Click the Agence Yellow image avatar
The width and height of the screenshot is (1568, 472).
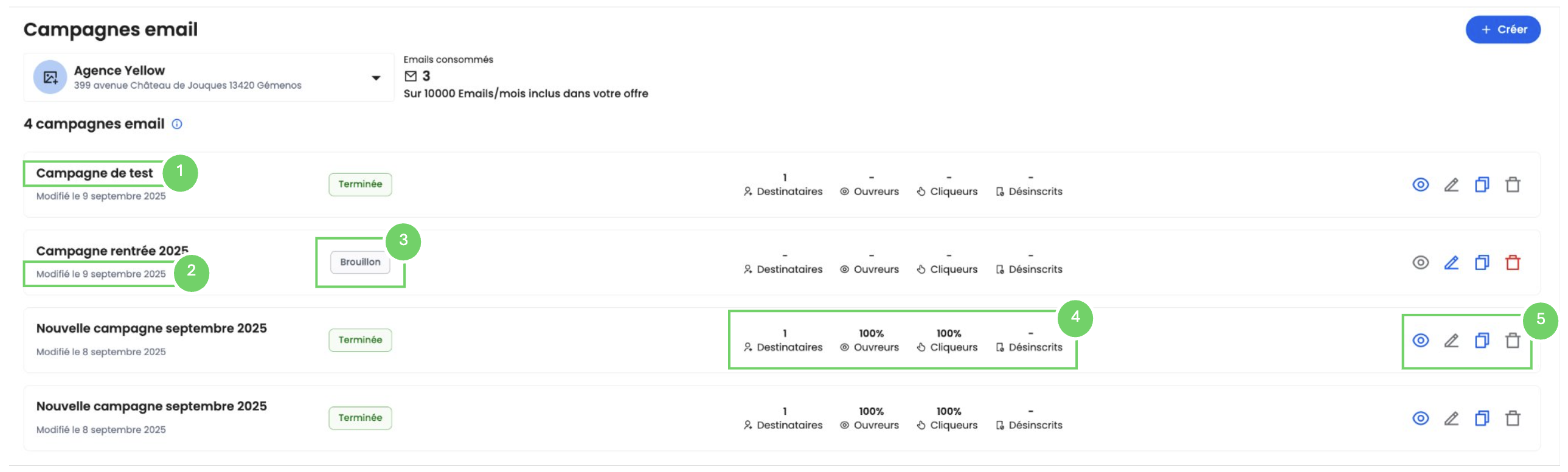pos(50,77)
